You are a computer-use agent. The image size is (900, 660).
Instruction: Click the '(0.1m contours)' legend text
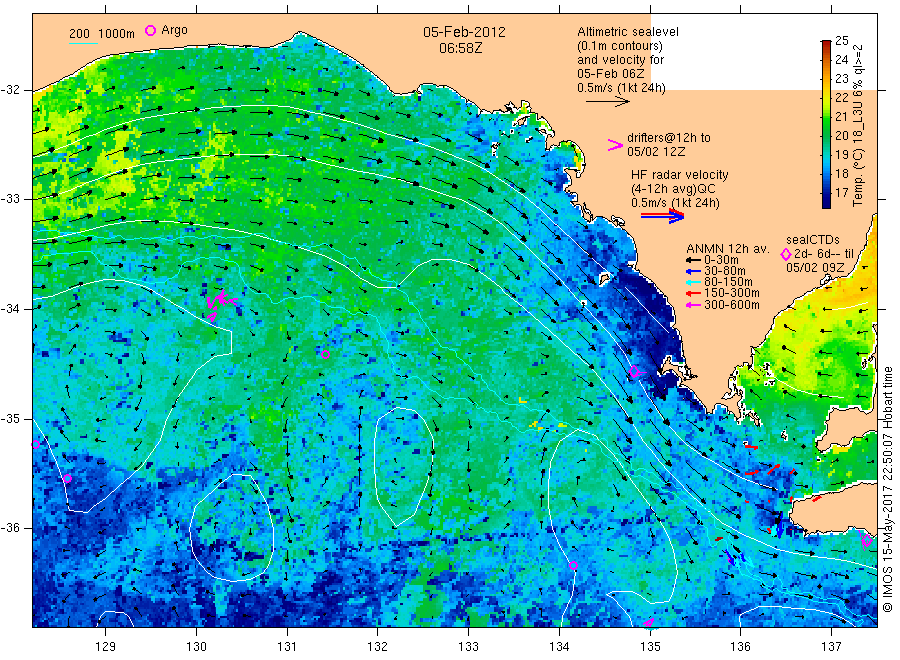click(x=620, y=46)
